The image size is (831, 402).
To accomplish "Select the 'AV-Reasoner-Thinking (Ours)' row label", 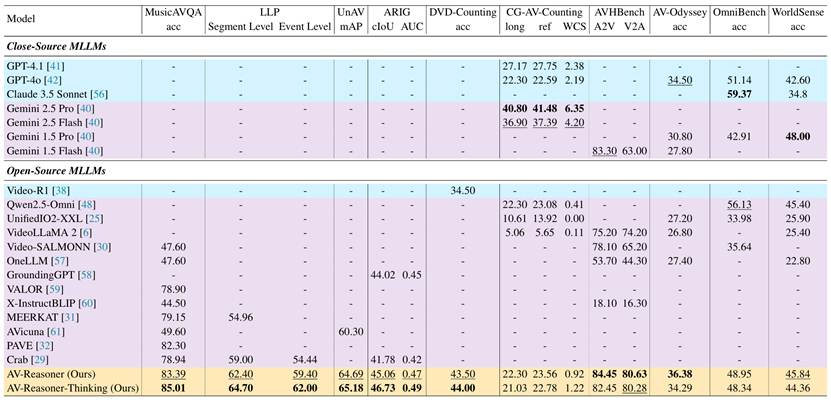I will click(x=73, y=389).
